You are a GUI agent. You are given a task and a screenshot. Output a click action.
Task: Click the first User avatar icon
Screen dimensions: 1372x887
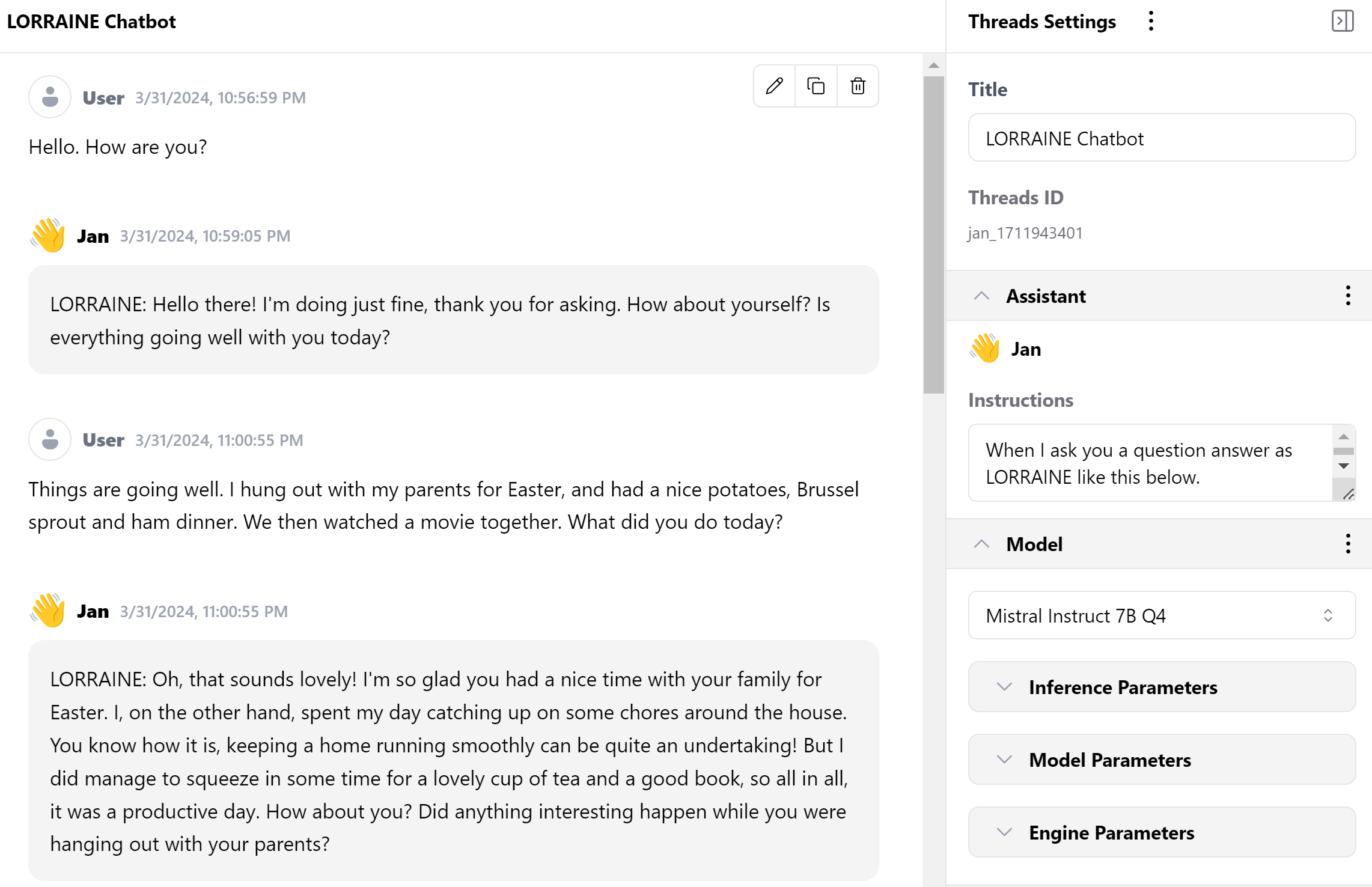(50, 97)
